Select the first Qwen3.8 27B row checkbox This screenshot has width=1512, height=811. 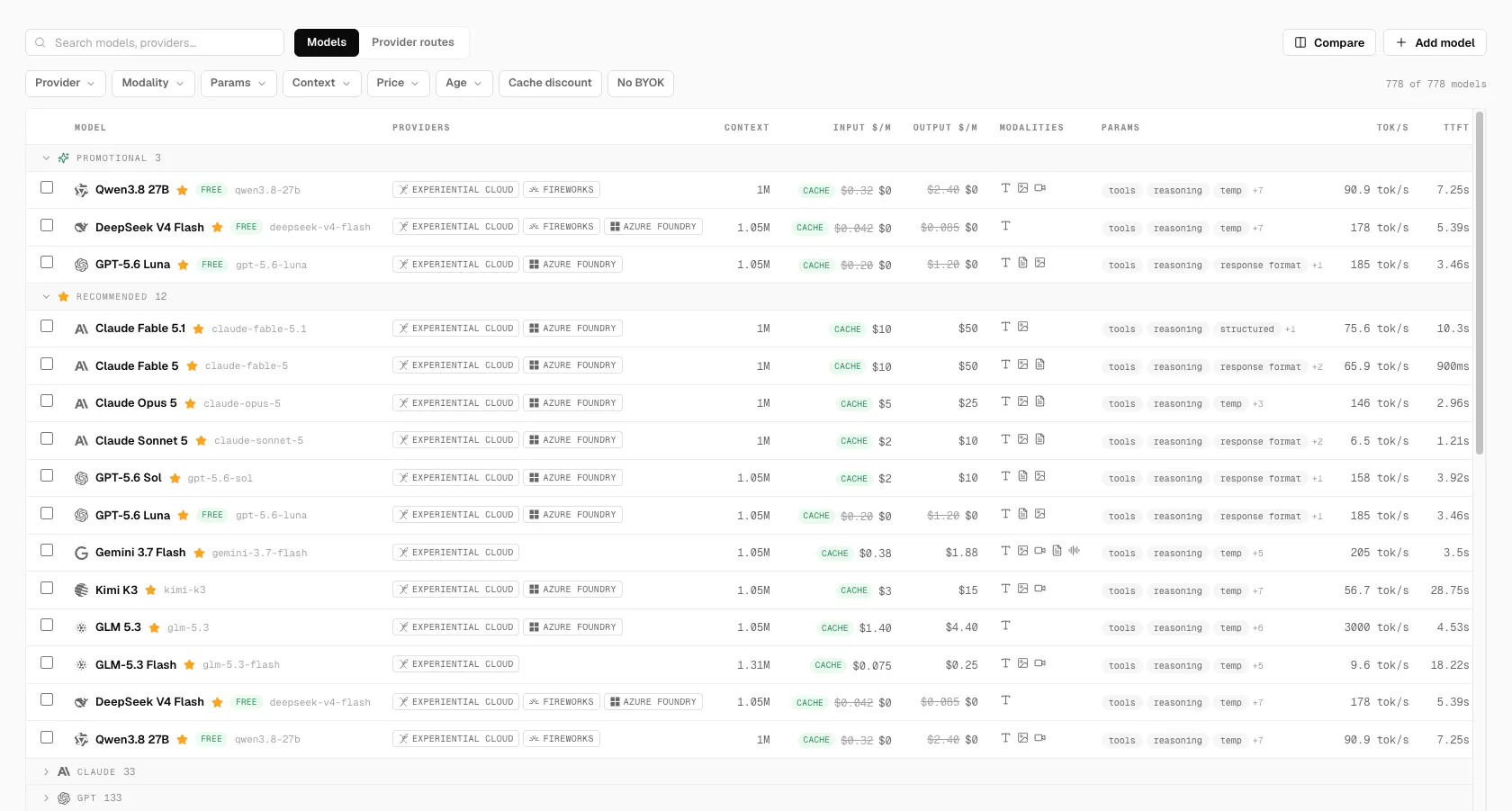point(47,187)
